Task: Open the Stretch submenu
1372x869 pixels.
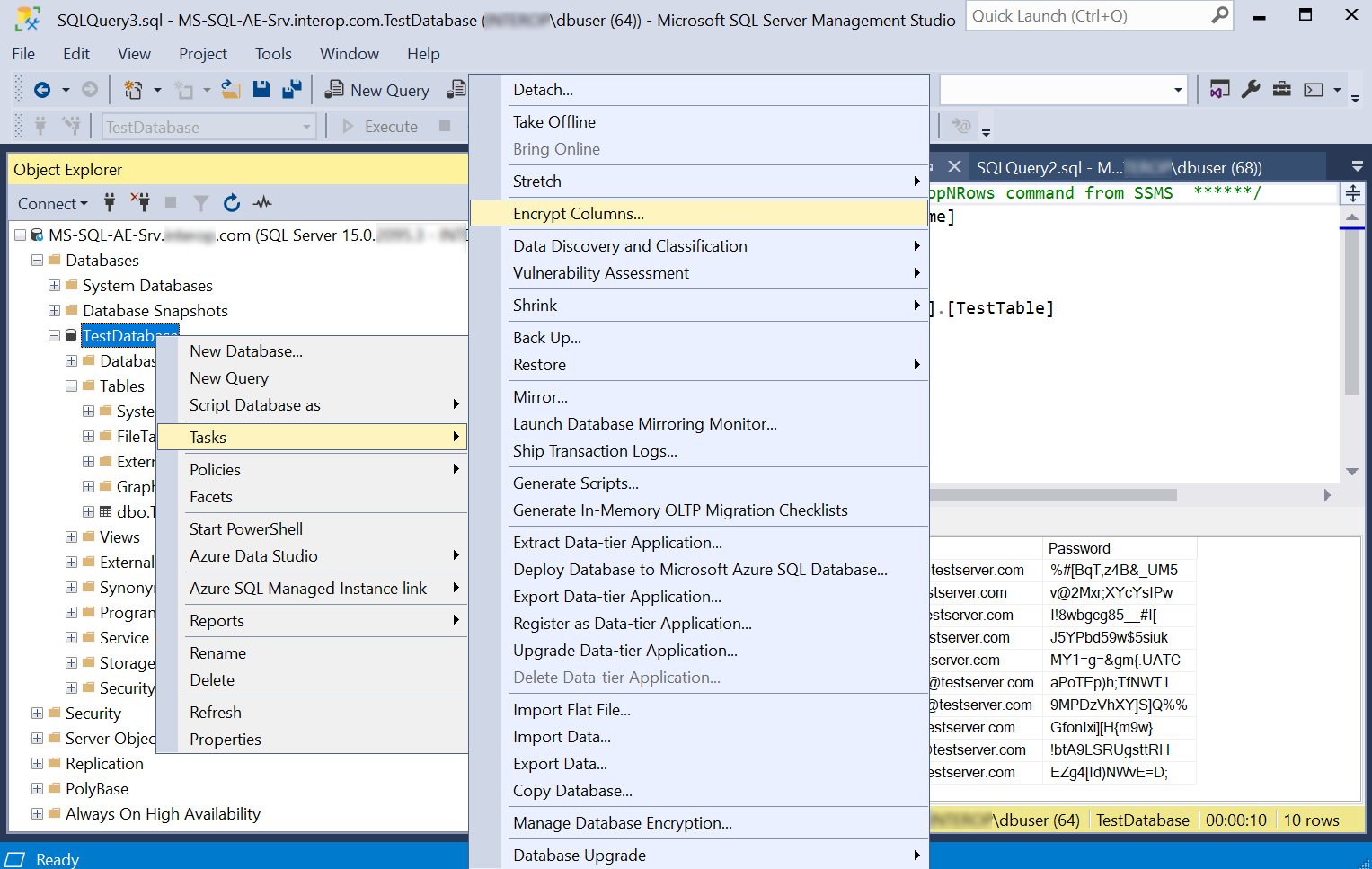Action: pyautogui.click(x=699, y=182)
